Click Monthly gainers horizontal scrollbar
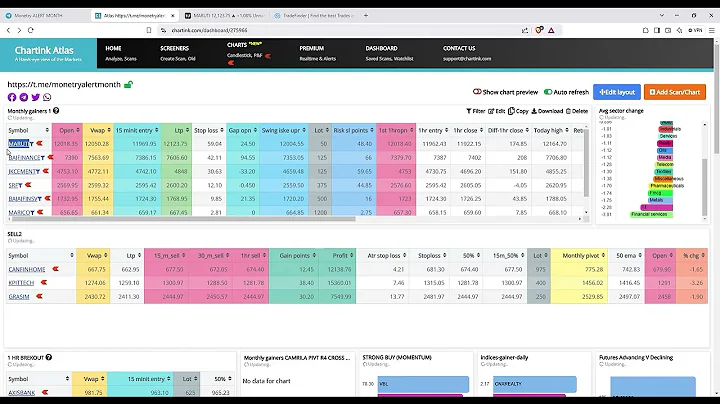 (184, 219)
